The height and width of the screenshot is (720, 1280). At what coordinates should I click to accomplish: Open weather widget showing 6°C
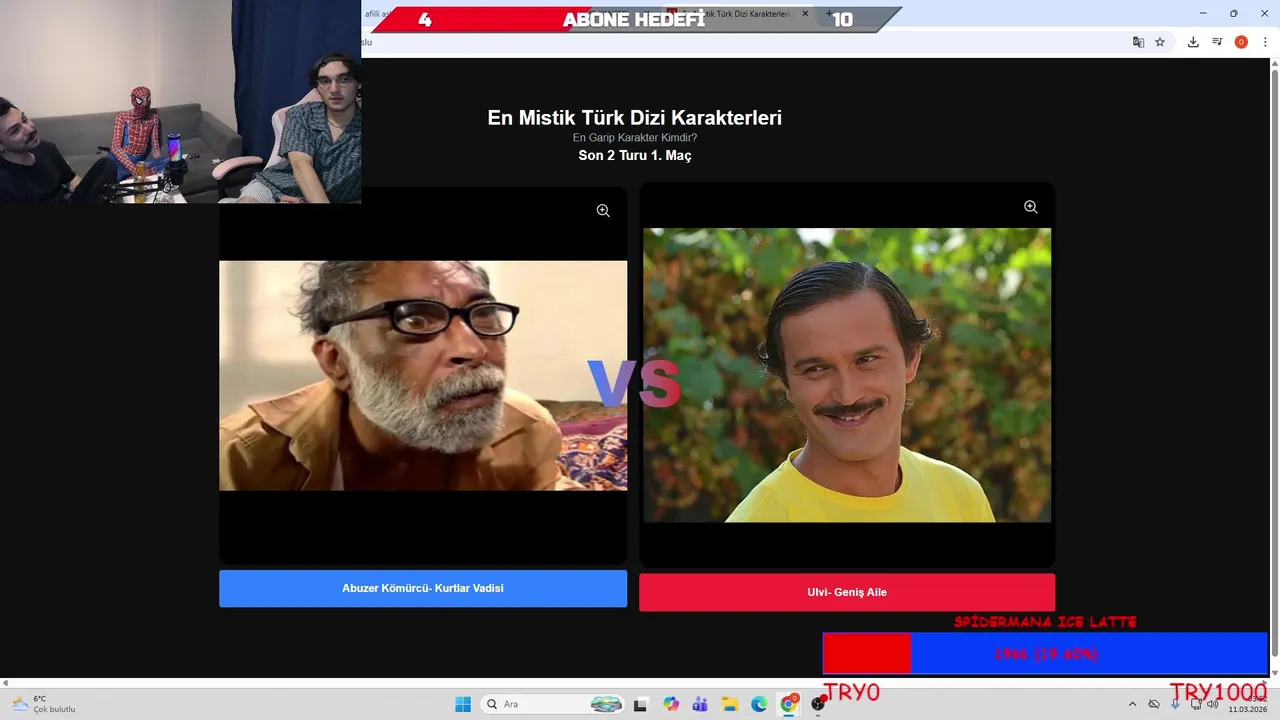[x=44, y=704]
